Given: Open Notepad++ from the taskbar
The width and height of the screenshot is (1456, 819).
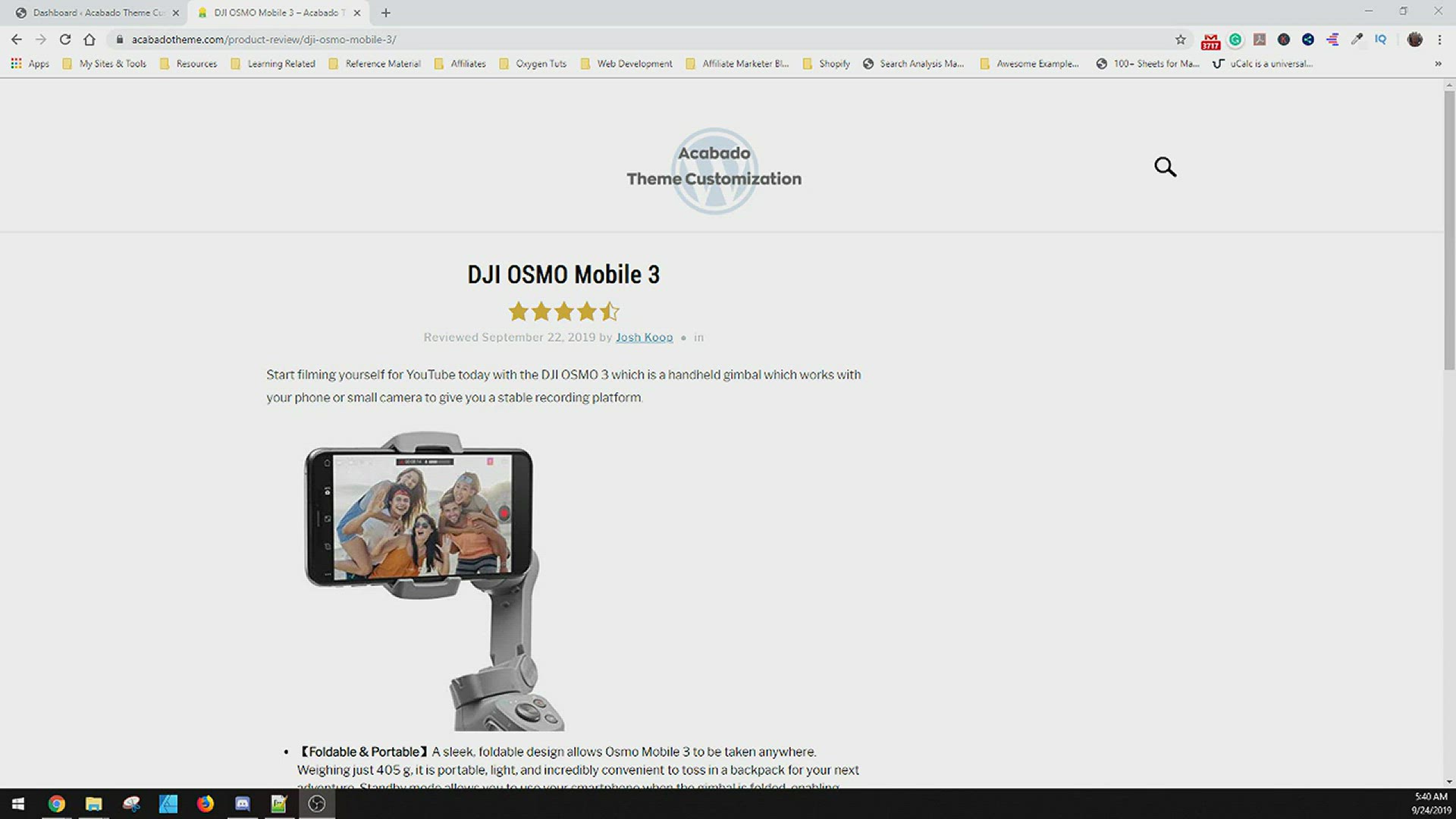Looking at the screenshot, I should pos(279,804).
